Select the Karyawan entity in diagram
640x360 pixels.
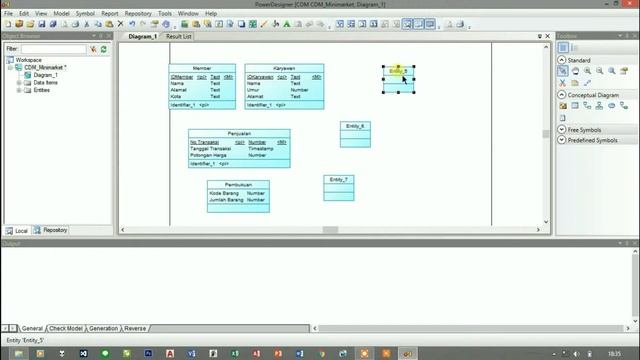click(284, 87)
